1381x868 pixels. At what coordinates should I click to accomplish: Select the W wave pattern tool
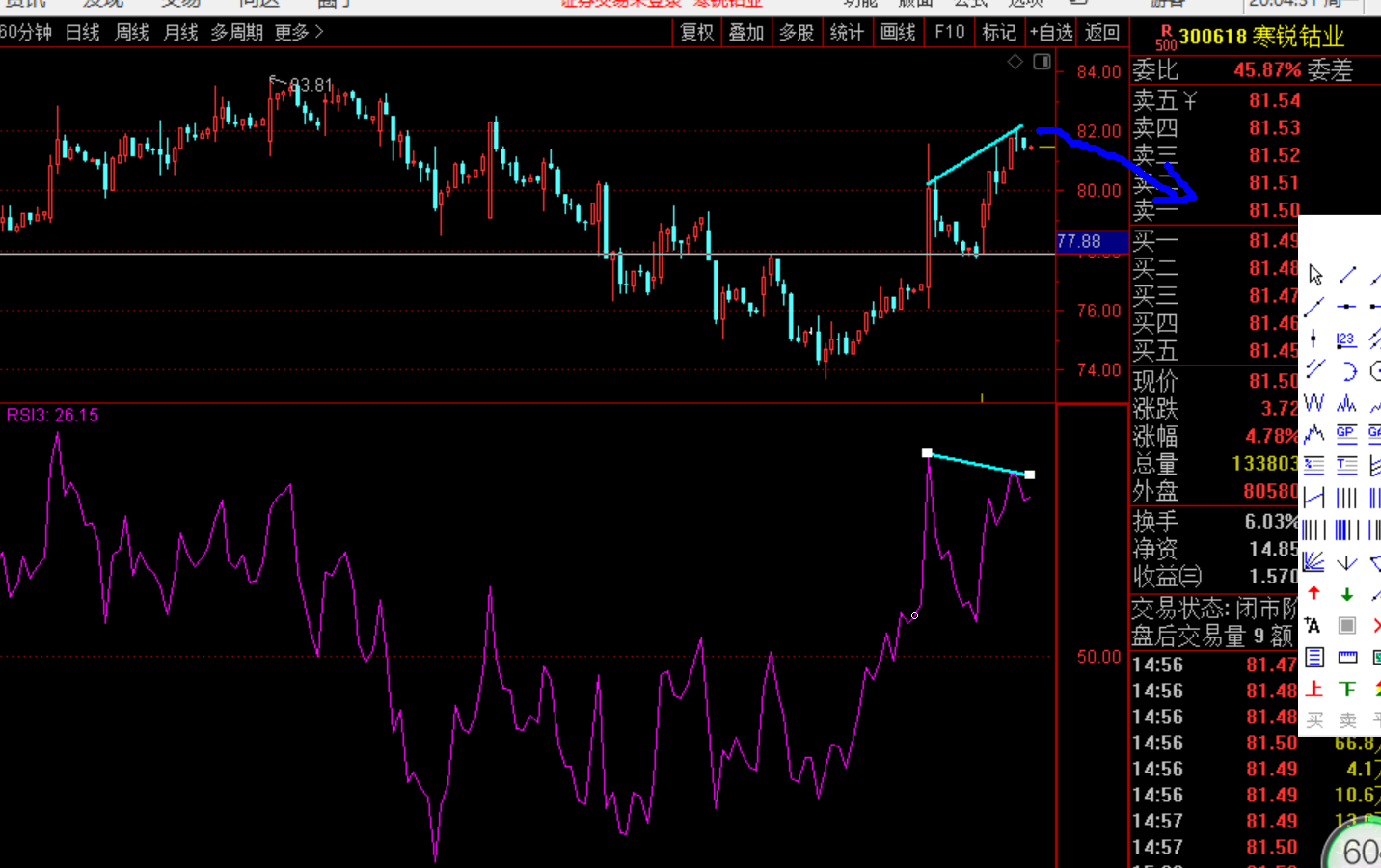tap(1314, 403)
